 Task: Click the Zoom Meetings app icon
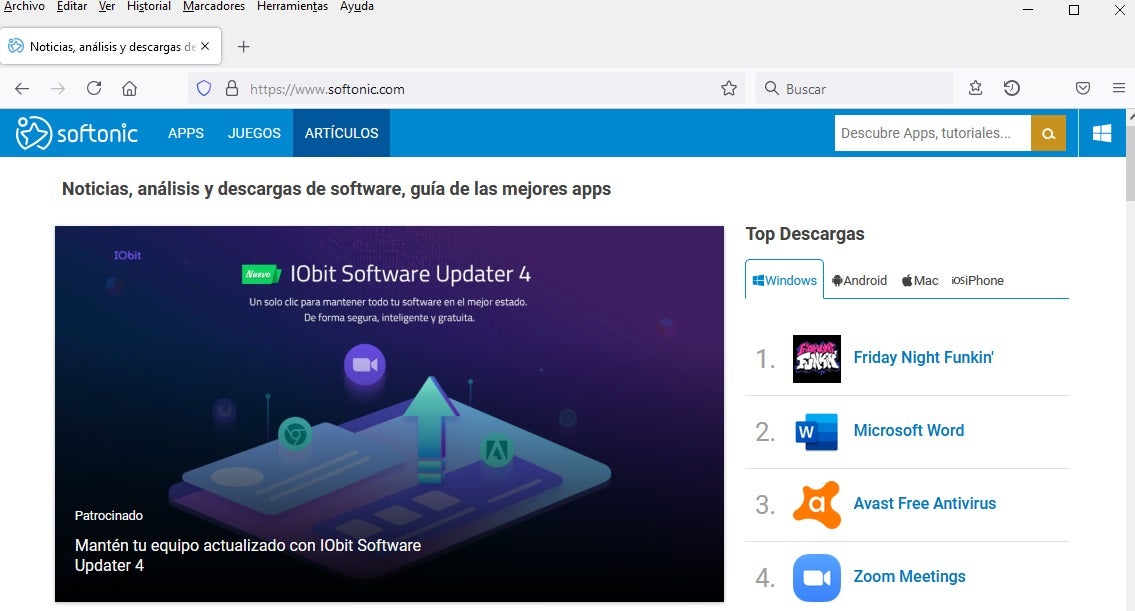point(817,578)
